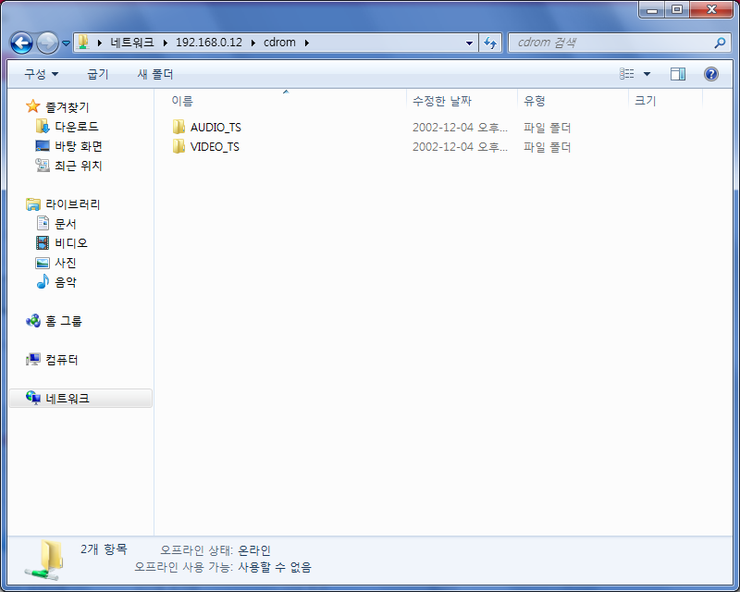Image resolution: width=740 pixels, height=592 pixels.
Task: Open 음악 library in sidebar
Action: coord(65,282)
